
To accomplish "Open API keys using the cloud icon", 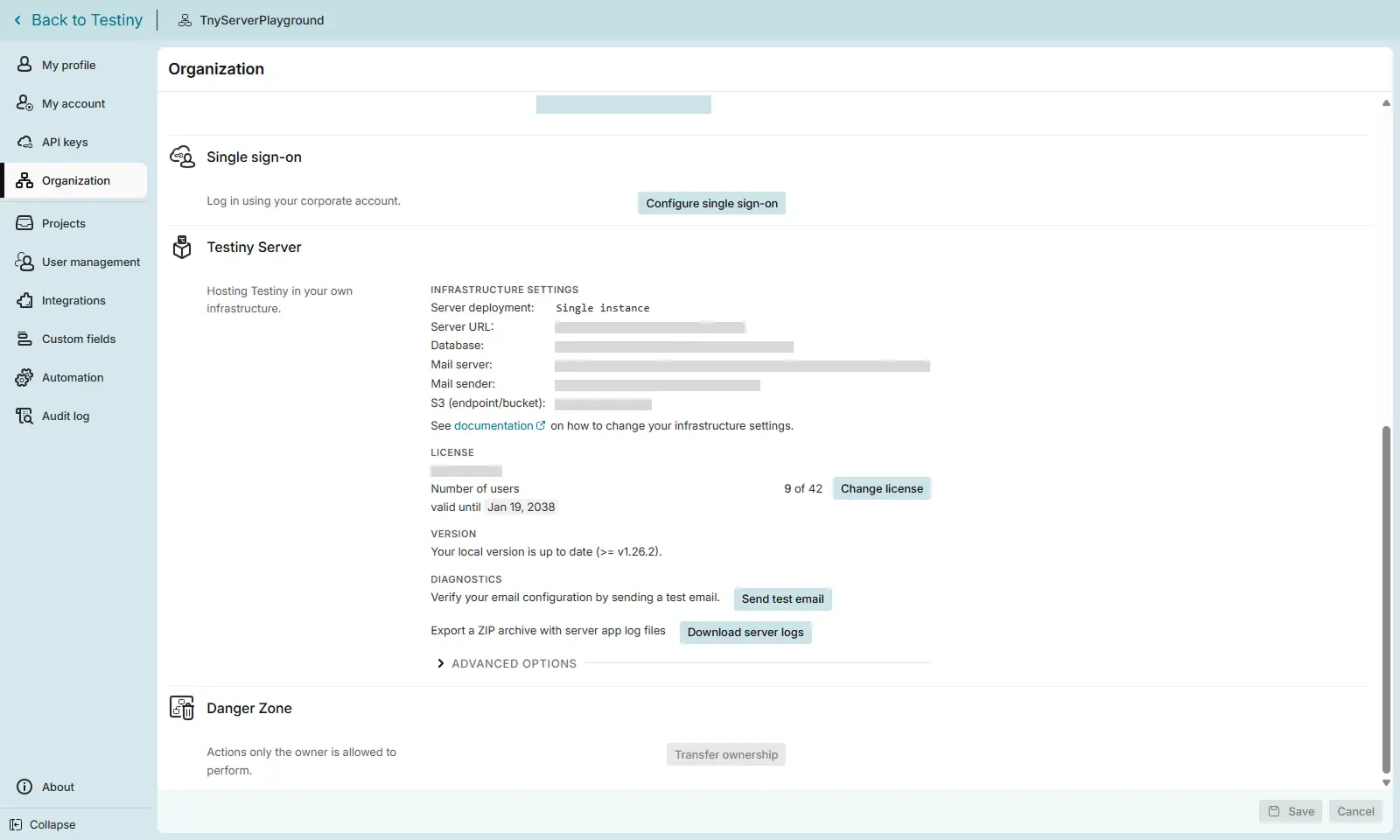I will point(23,142).
